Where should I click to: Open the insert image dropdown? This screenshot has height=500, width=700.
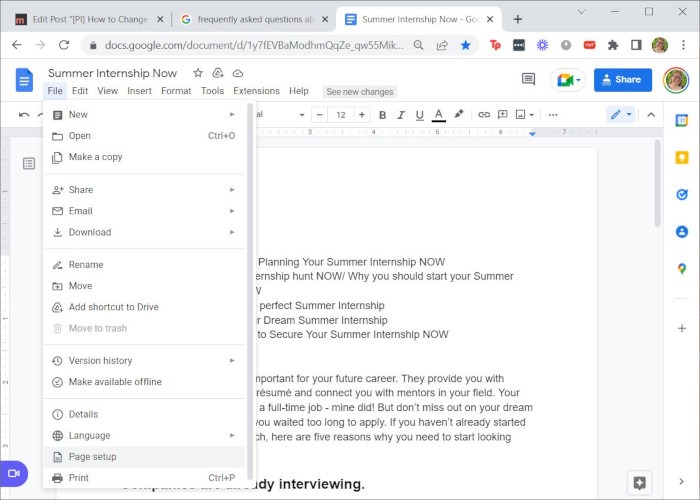[x=525, y=115]
